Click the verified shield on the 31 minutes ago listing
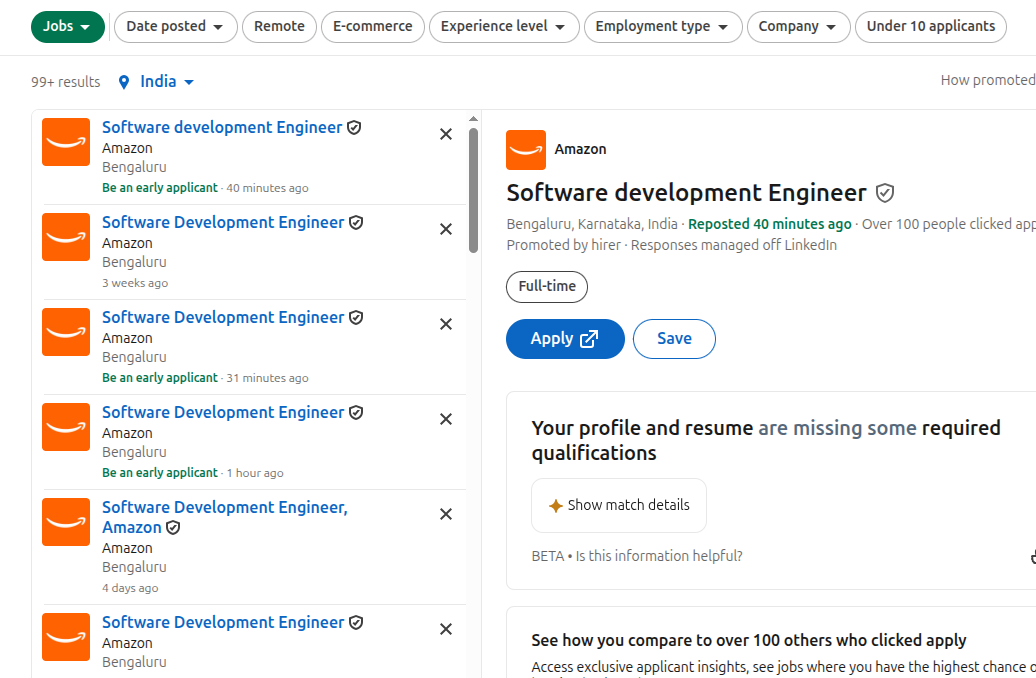Screen dimensions: 1036x678 (356, 318)
